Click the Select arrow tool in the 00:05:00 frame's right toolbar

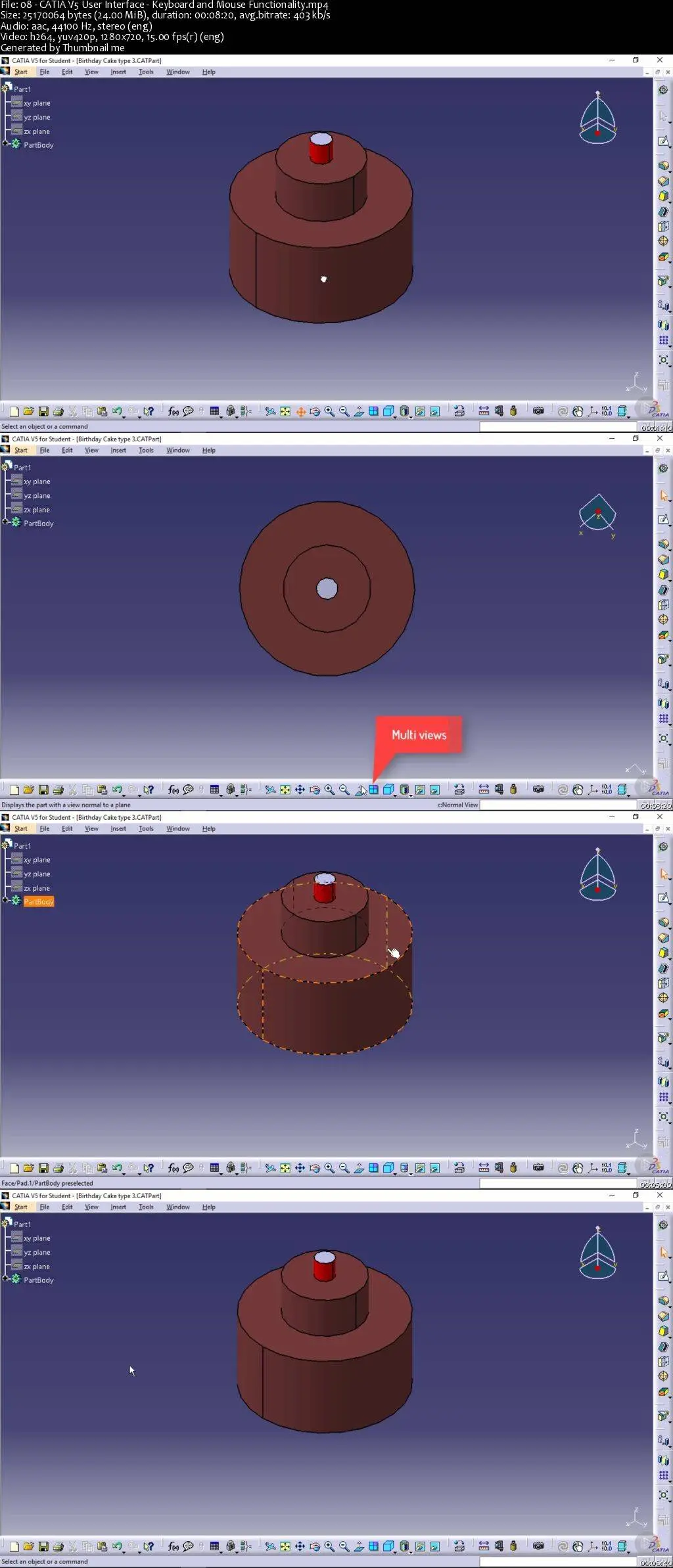(663, 874)
